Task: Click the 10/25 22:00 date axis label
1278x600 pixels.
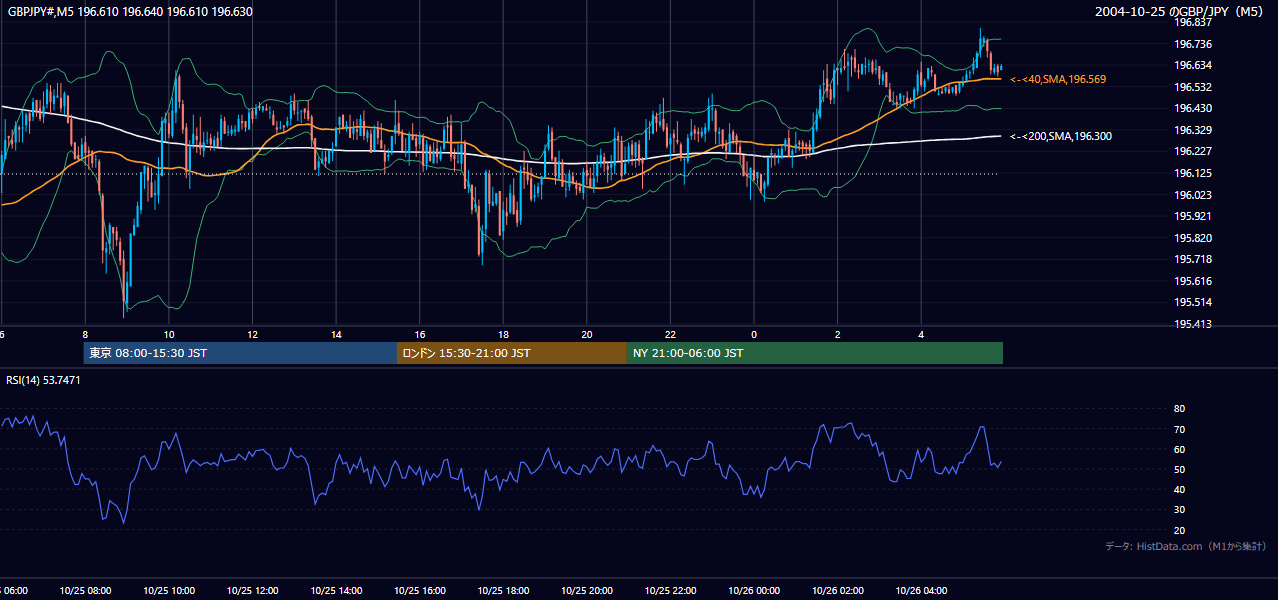Action: [671, 590]
